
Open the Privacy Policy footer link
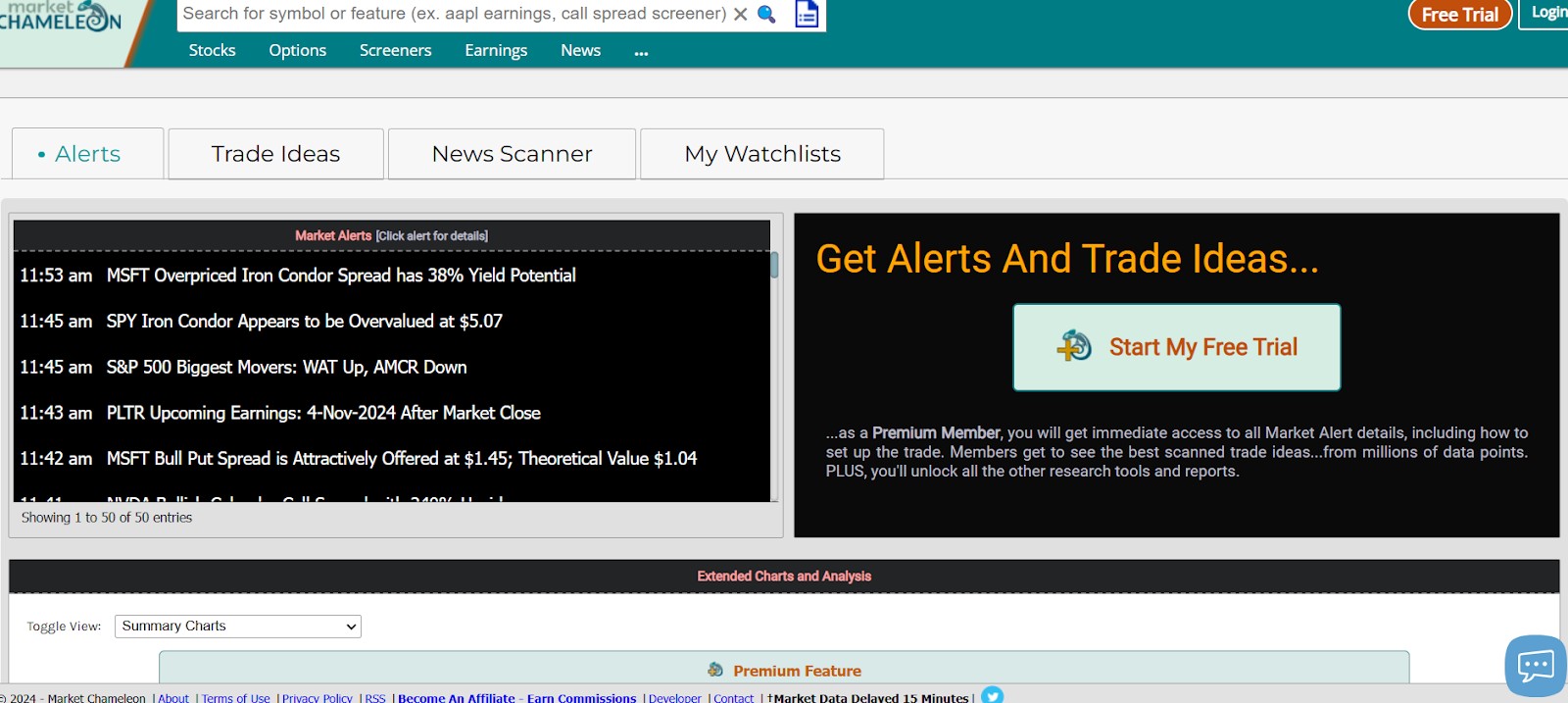pos(317,698)
